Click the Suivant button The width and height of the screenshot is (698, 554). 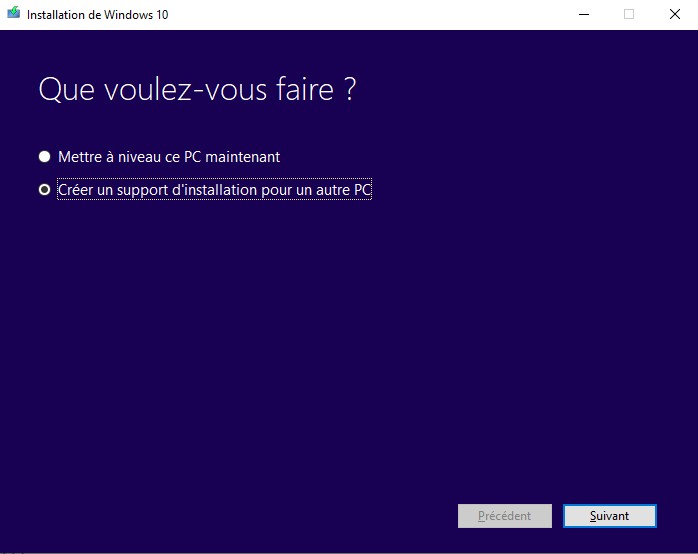tap(609, 516)
